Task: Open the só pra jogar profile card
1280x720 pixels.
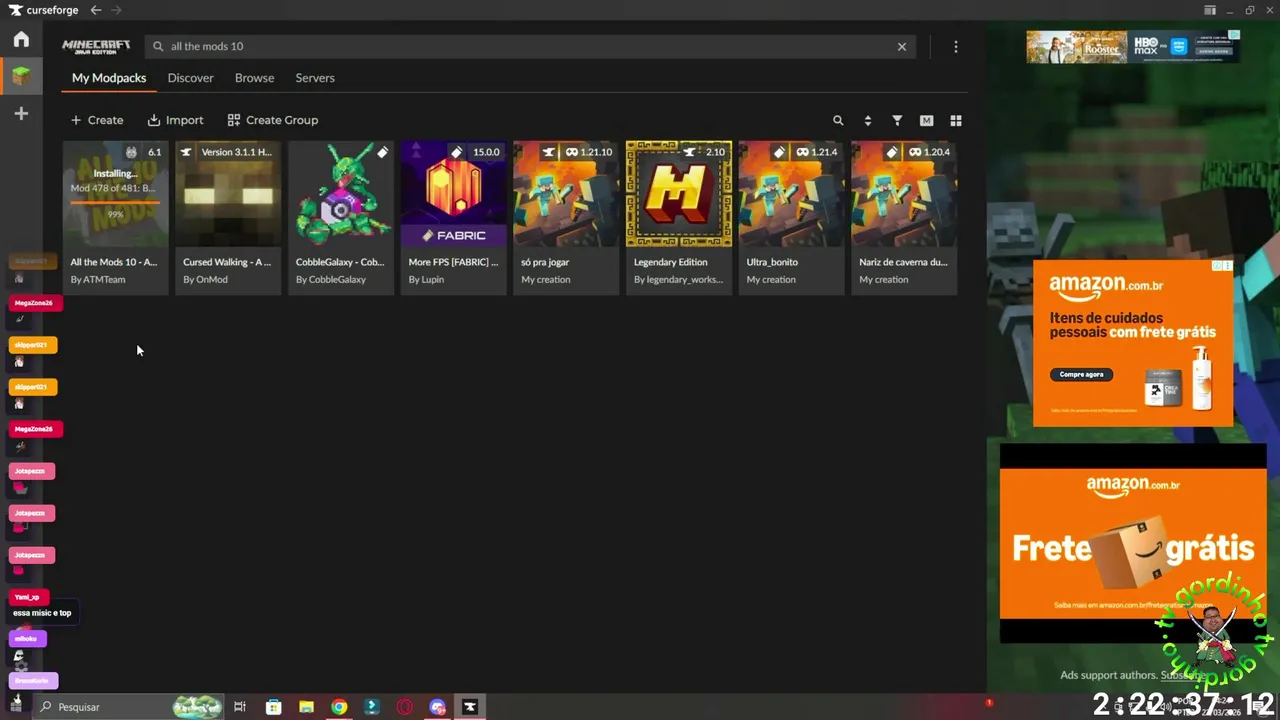Action: pos(566,217)
